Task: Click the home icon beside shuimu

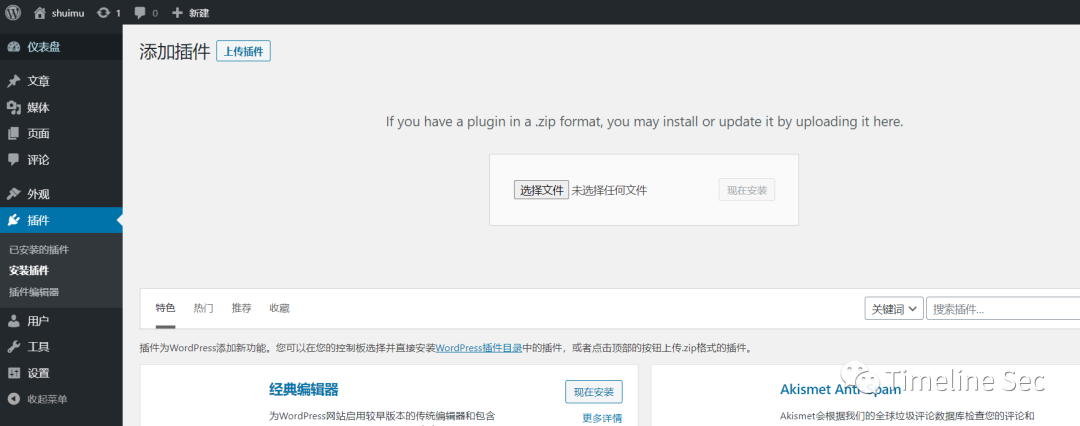Action: pos(40,12)
